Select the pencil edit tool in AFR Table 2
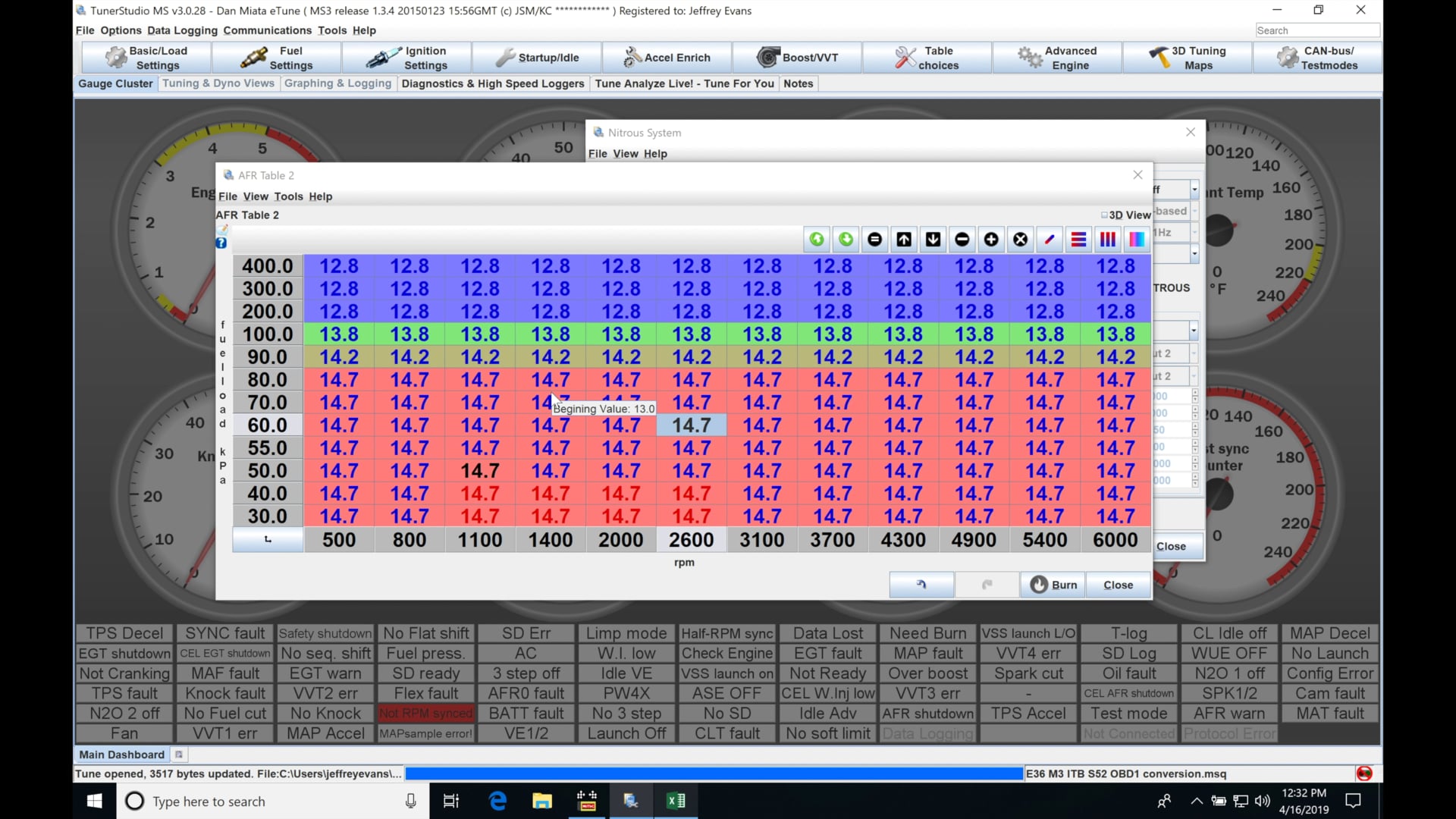The width and height of the screenshot is (1456, 819). (x=1050, y=239)
